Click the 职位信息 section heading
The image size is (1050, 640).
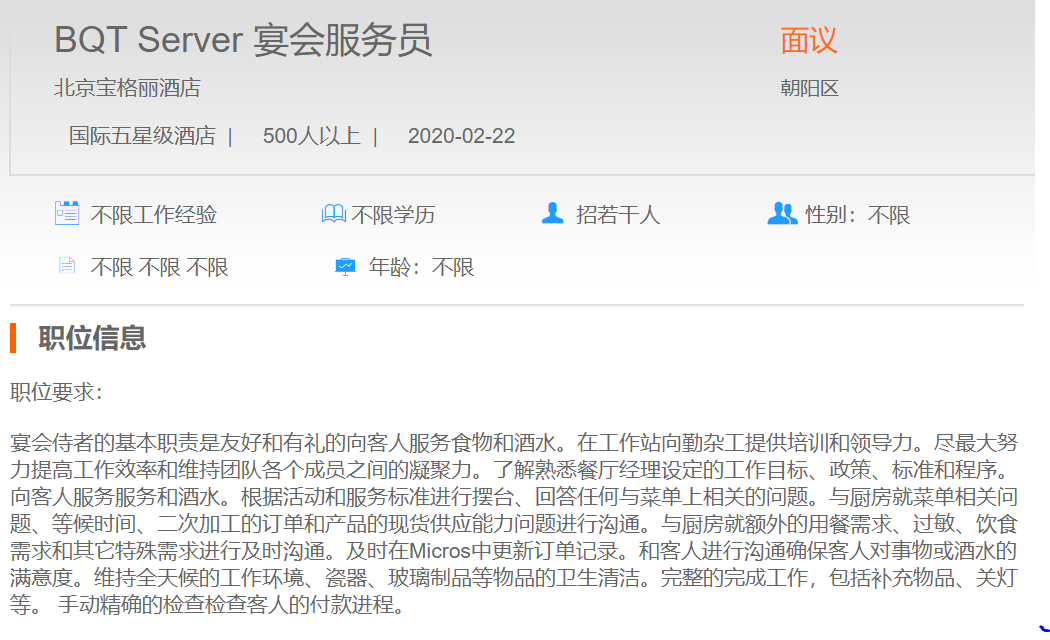point(92,338)
